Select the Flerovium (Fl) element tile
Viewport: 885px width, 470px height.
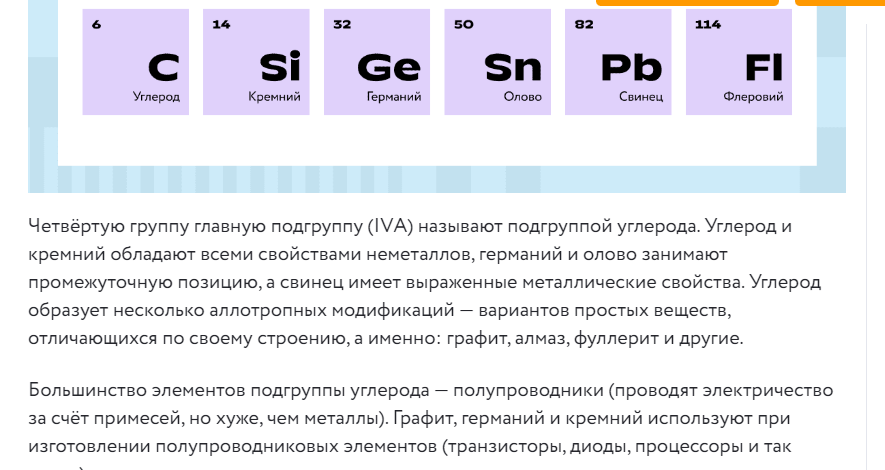(x=738, y=62)
